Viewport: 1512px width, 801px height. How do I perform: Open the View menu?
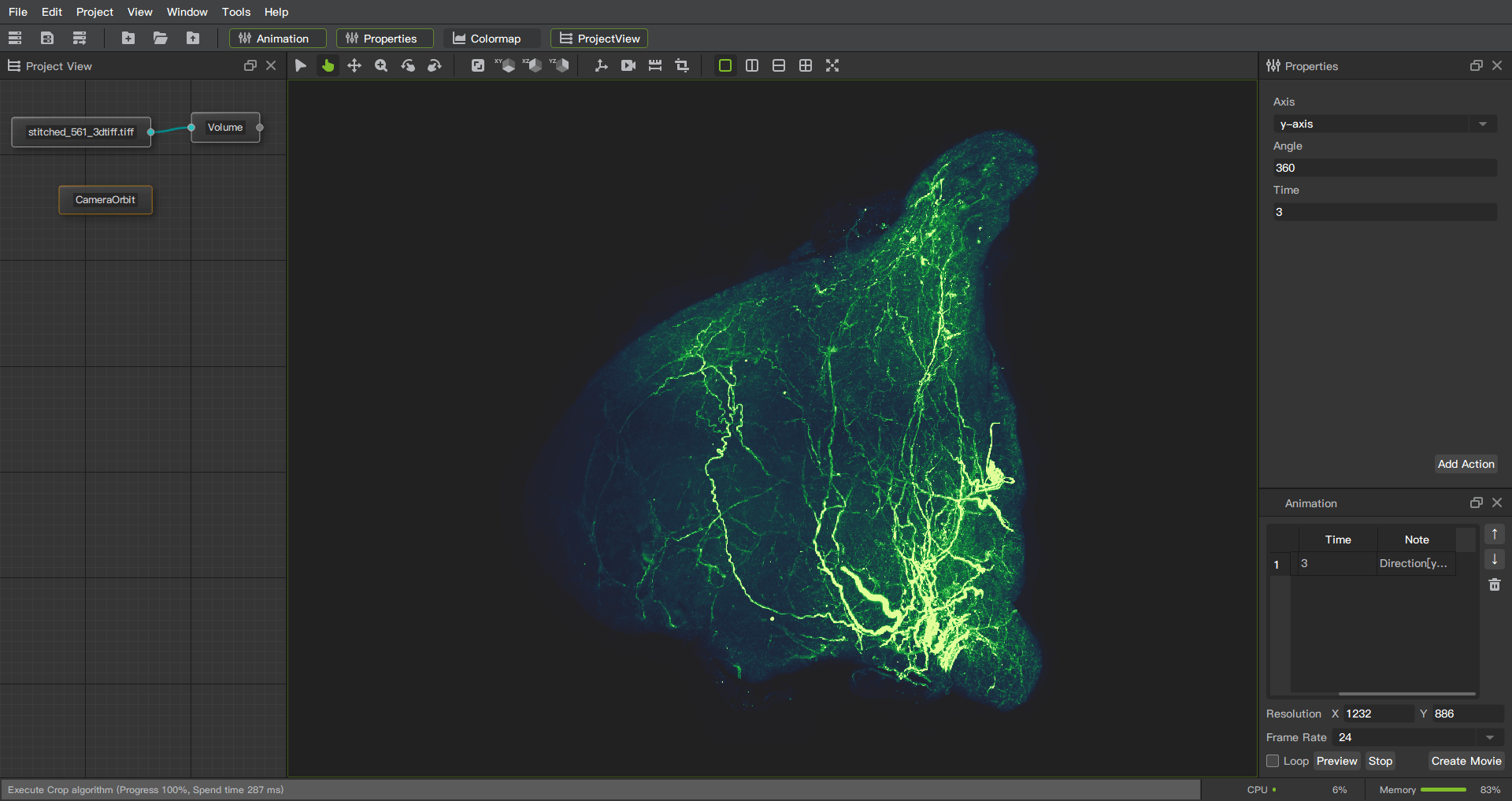click(140, 12)
